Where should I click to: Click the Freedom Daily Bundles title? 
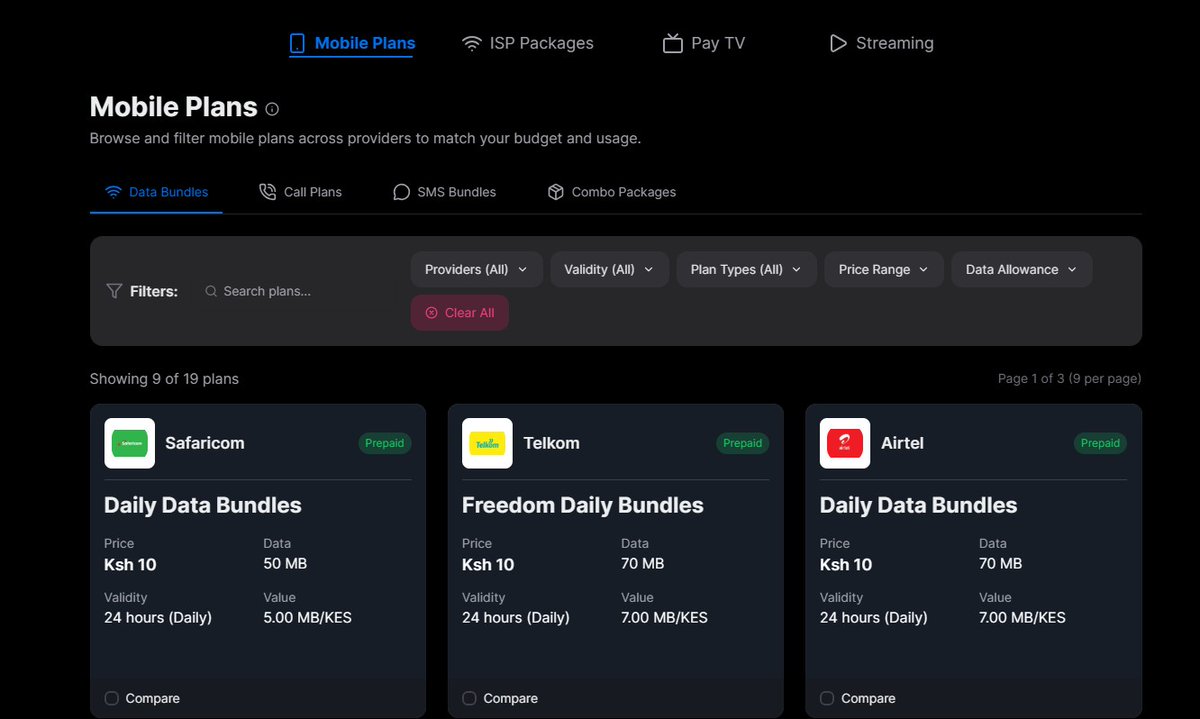point(583,505)
